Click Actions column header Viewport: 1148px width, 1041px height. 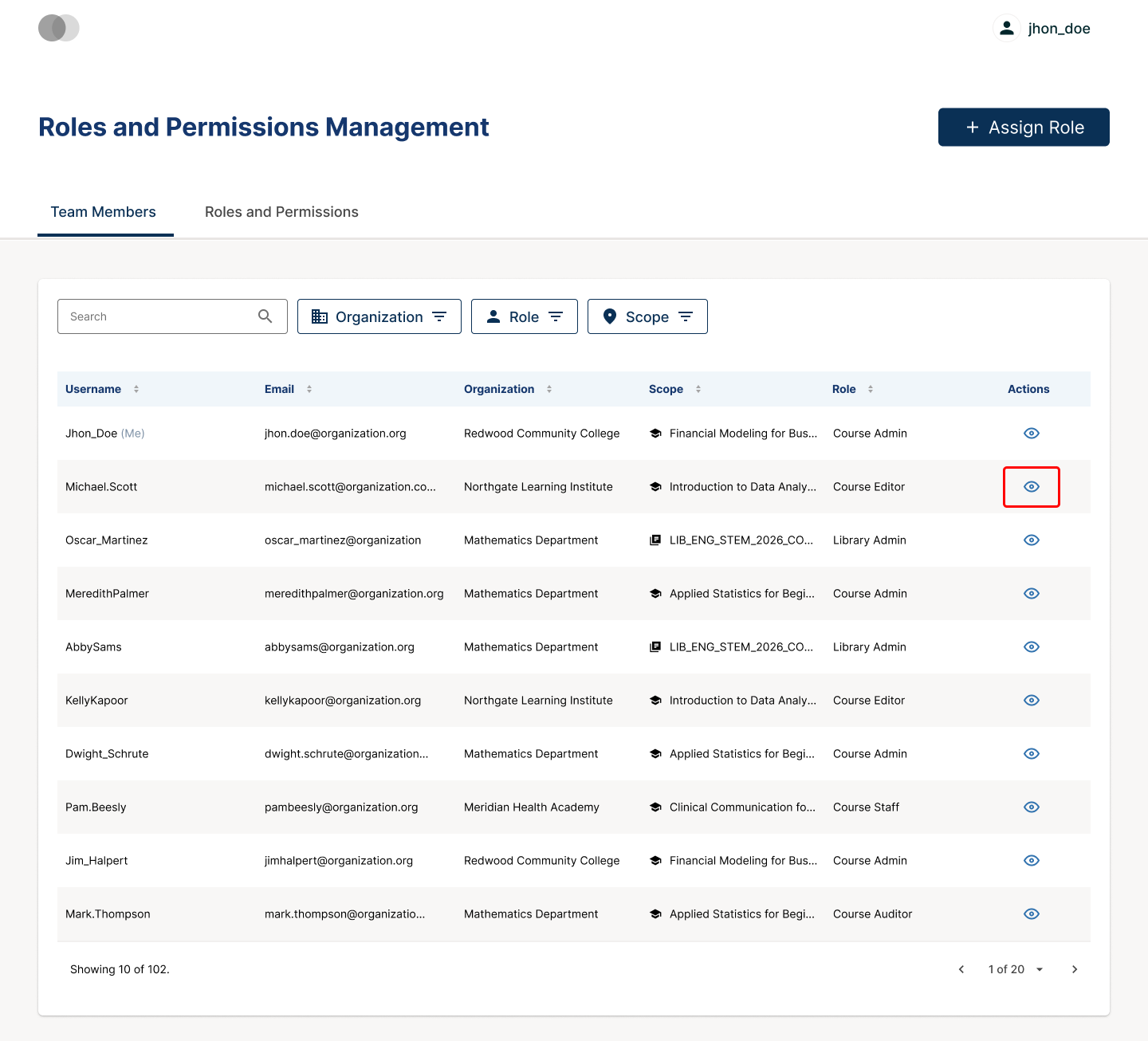pyautogui.click(x=1028, y=389)
